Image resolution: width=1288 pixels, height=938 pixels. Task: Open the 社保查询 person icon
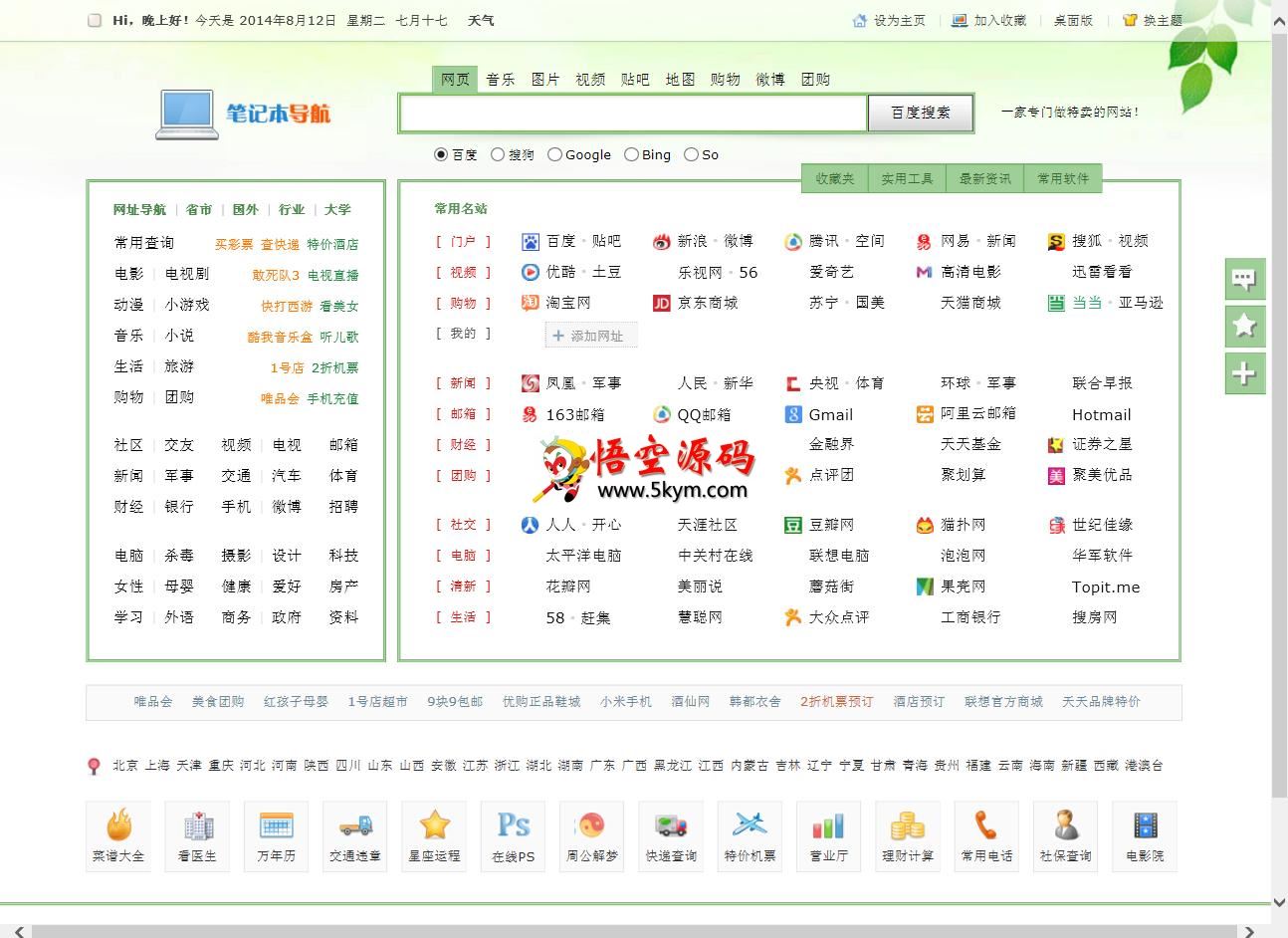[x=1066, y=824]
